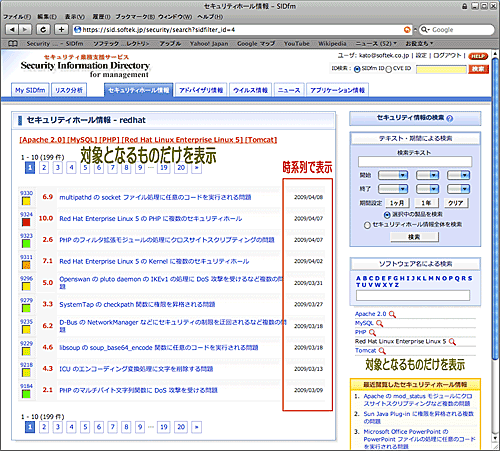
Task: Select the SIDfm ID radio button
Action: [357, 69]
